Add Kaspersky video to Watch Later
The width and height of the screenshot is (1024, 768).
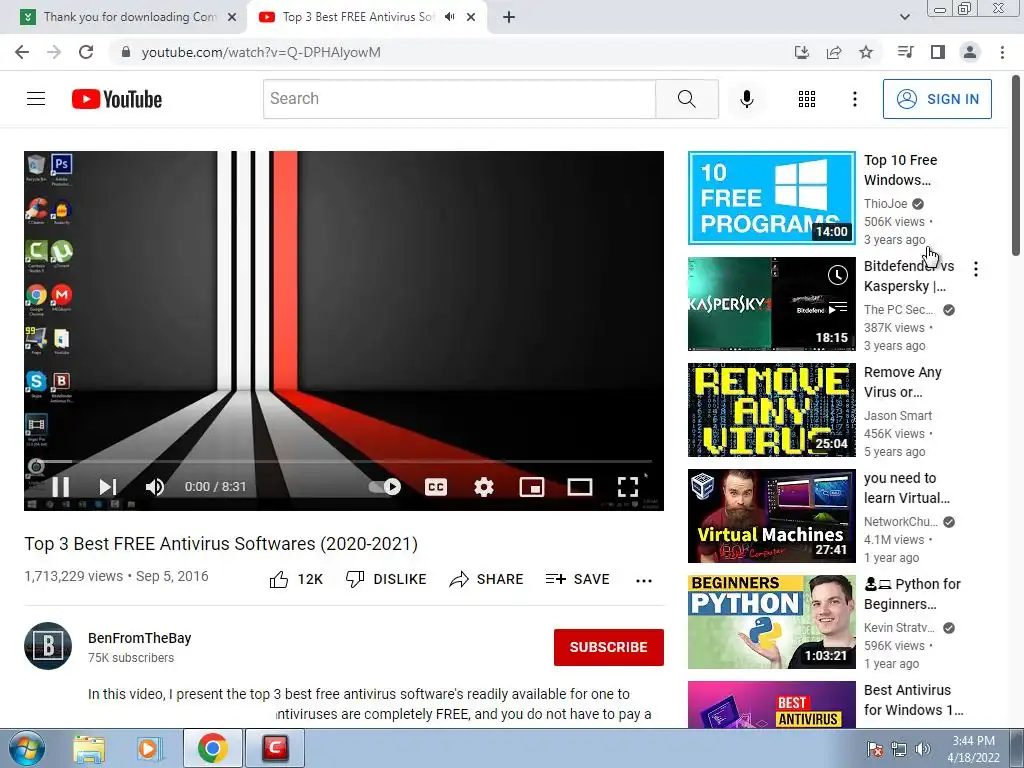tap(838, 275)
